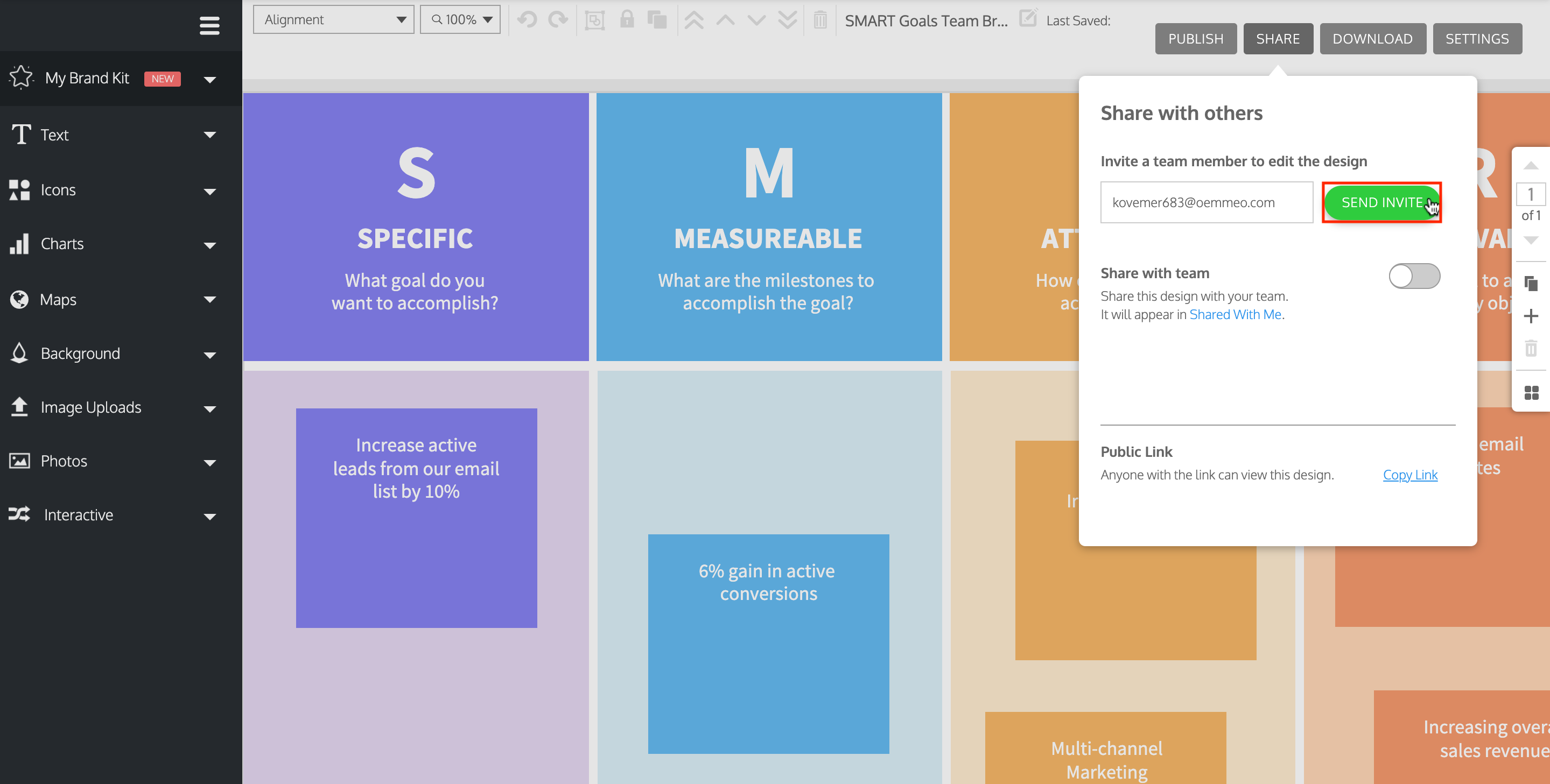The width and height of the screenshot is (1550, 784).
Task: Expand the Maps section arrow
Action: click(210, 299)
